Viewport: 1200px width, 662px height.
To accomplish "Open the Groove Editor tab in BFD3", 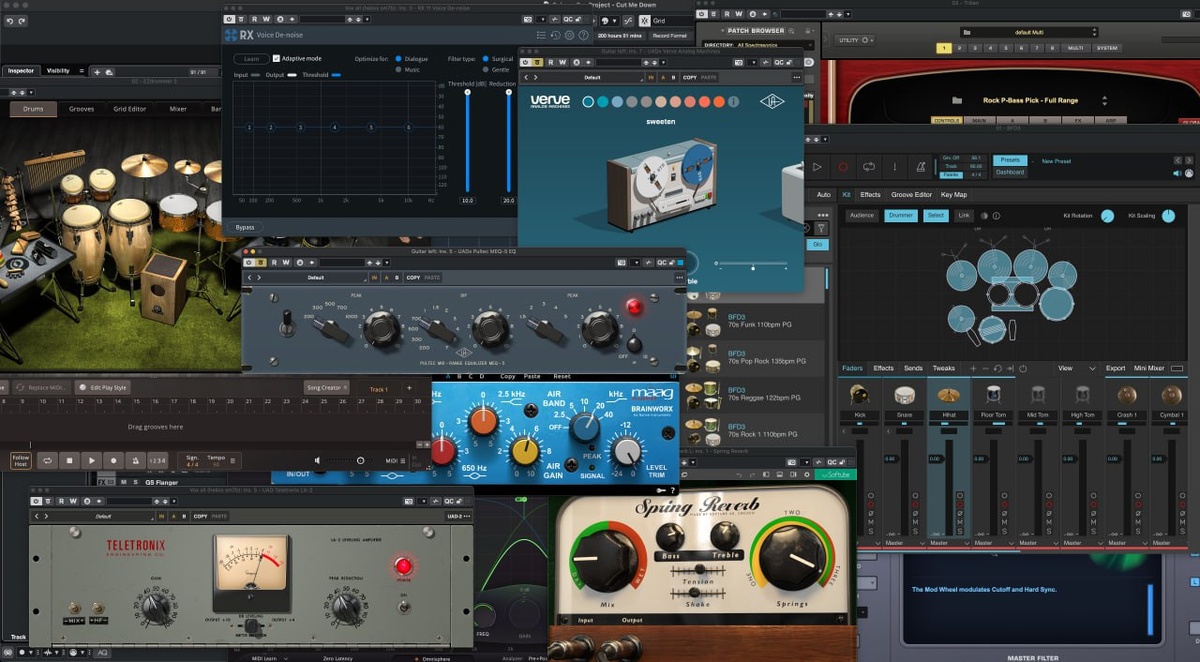I will pyautogui.click(x=911, y=195).
